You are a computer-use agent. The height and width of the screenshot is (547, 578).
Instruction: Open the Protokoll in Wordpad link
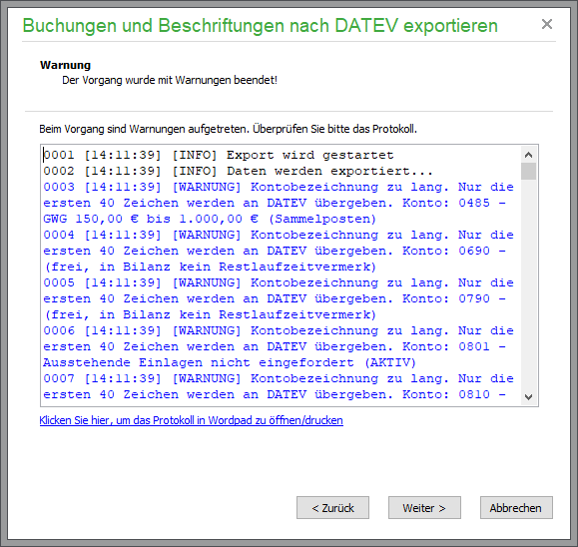point(191,420)
